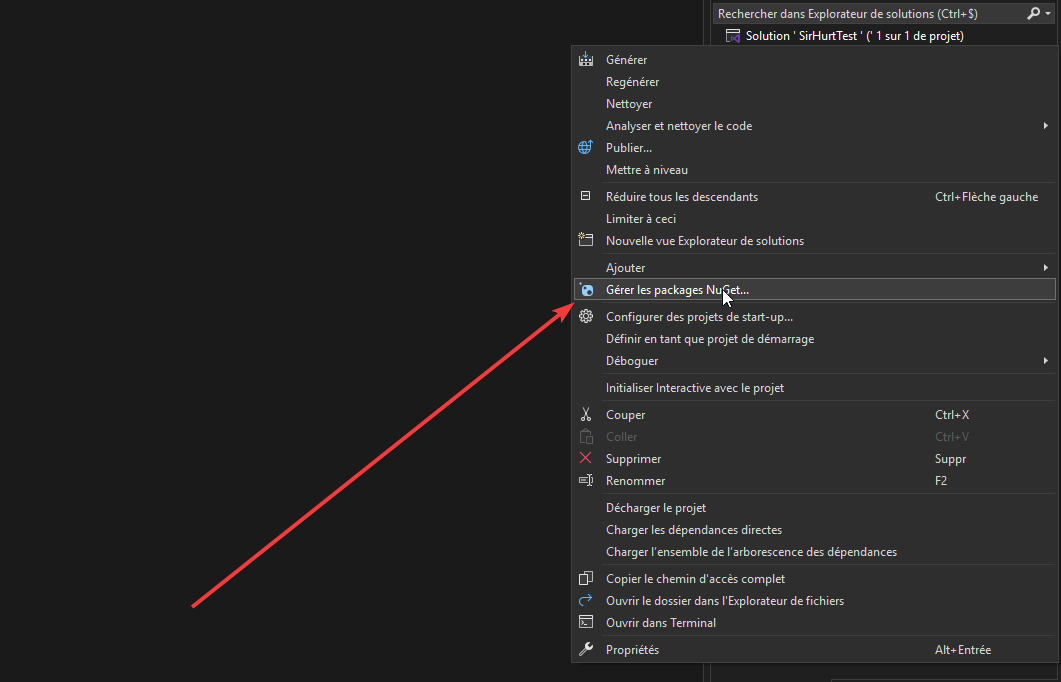Expand the Analyser et nettoyer le code submenu

coord(1045,126)
